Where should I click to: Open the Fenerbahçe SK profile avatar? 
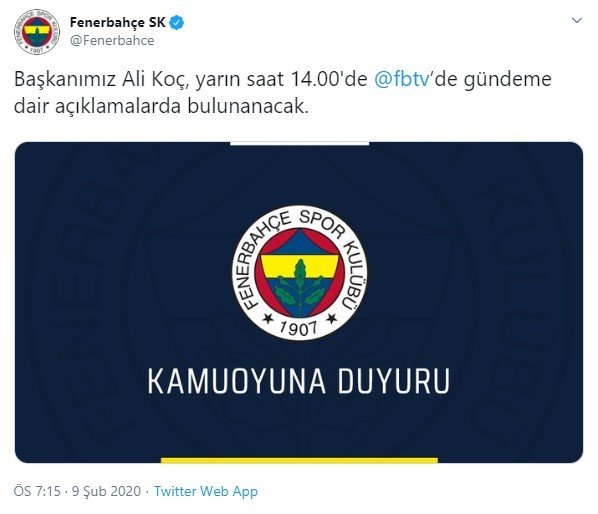pos(37,32)
